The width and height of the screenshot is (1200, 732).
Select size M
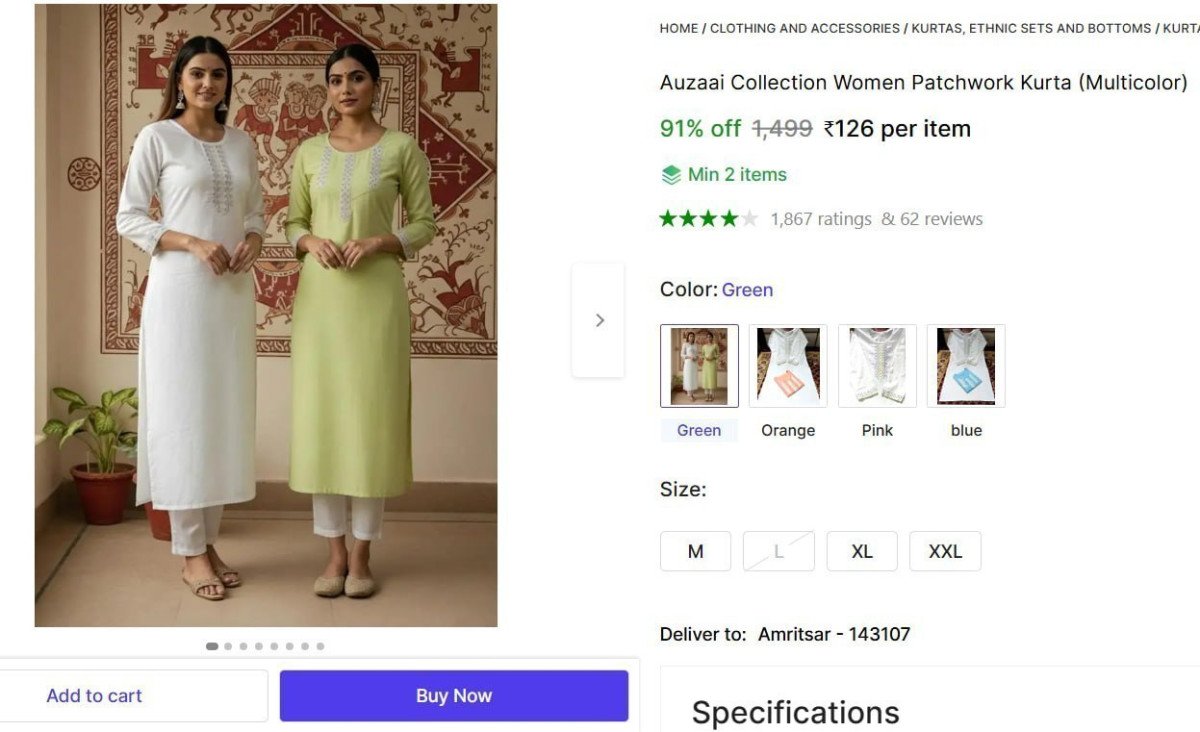(x=696, y=551)
